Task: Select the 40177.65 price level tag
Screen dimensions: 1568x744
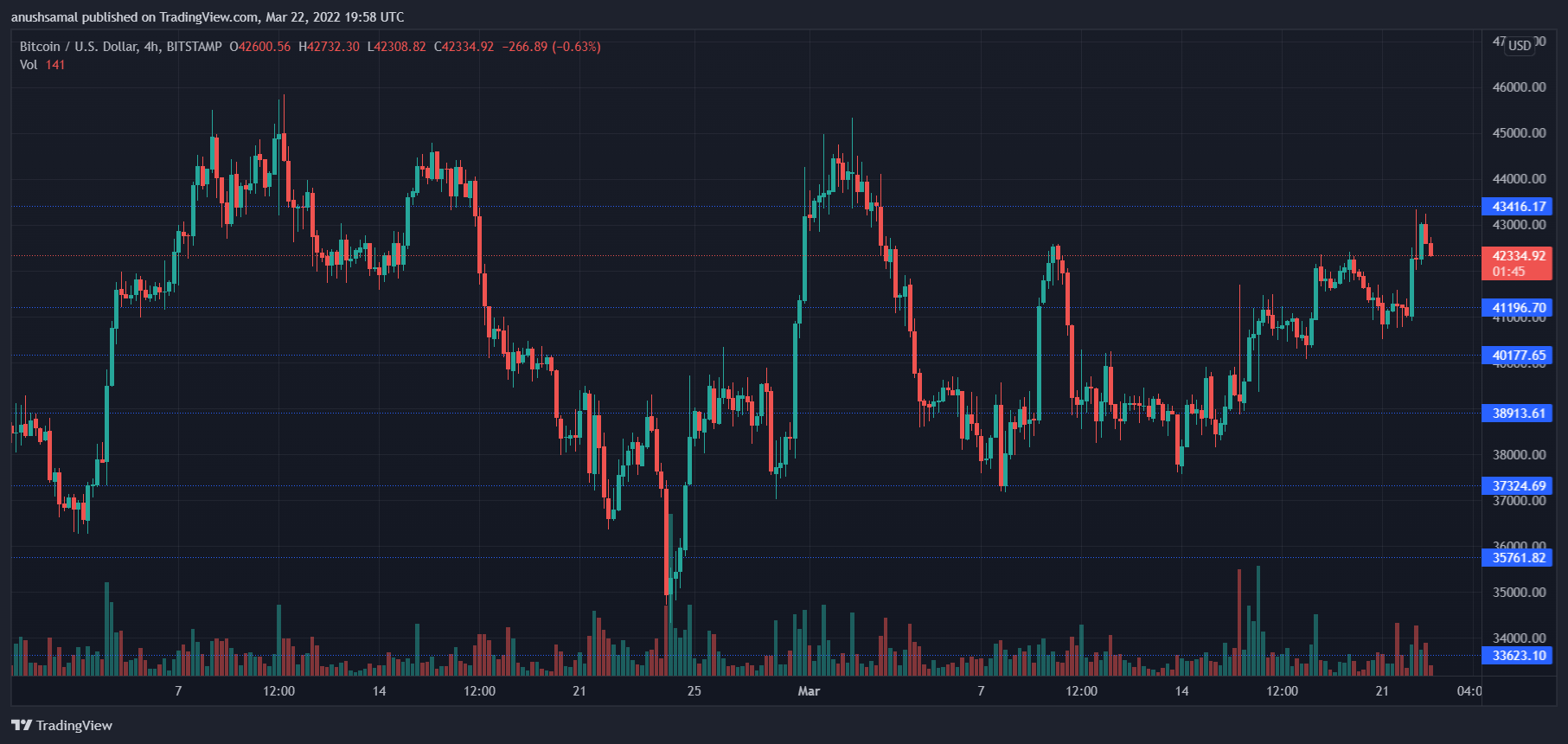Action: [1518, 356]
